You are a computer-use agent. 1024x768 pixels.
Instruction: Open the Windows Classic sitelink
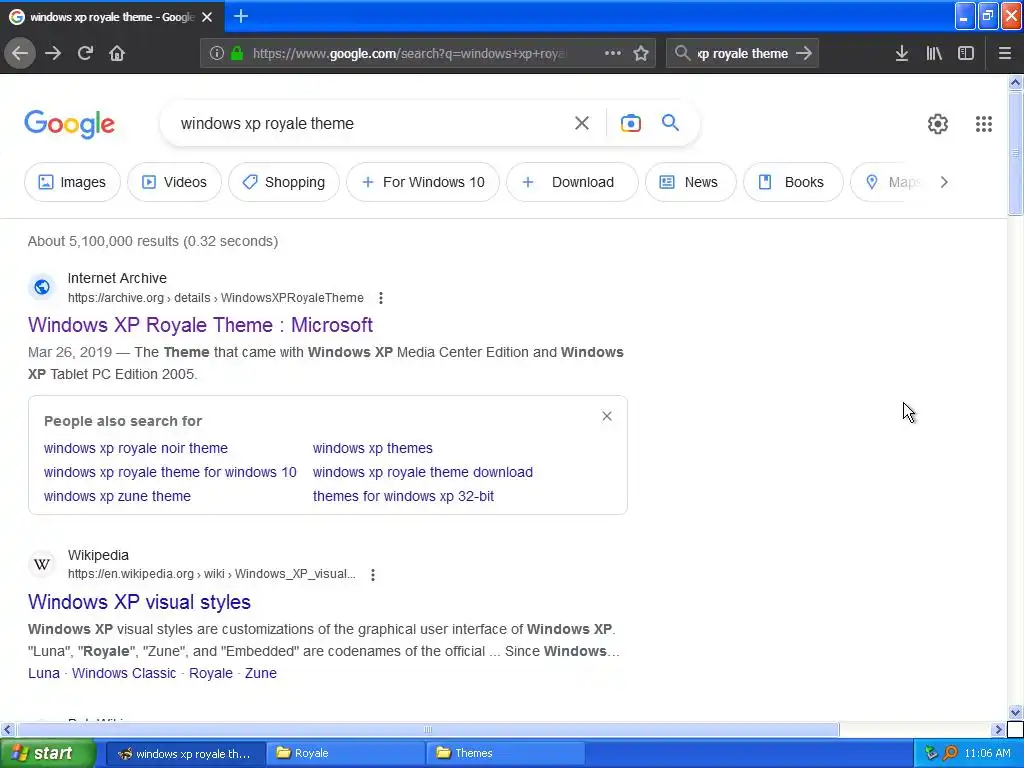(124, 673)
